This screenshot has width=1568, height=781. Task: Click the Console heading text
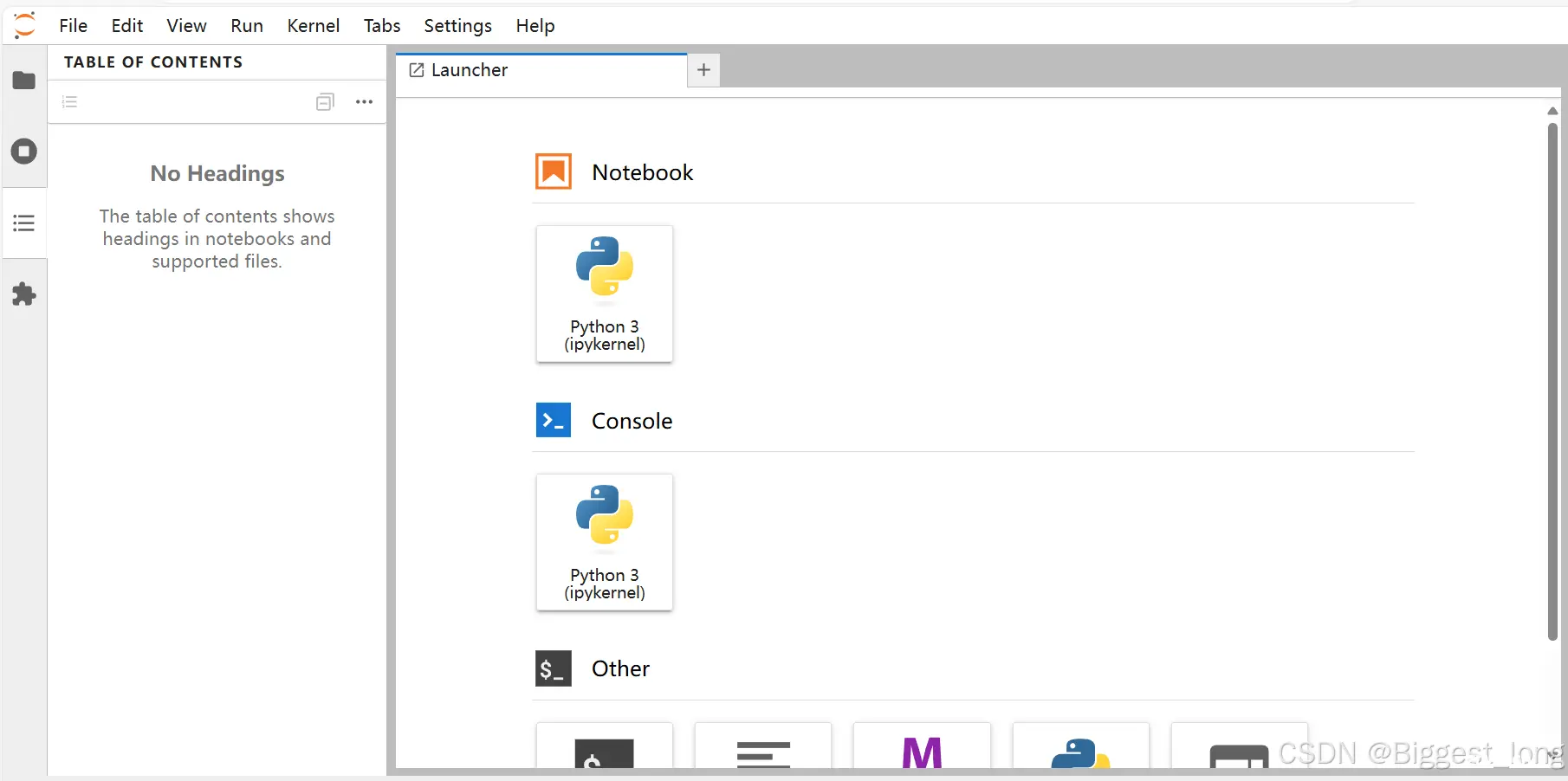coord(632,421)
